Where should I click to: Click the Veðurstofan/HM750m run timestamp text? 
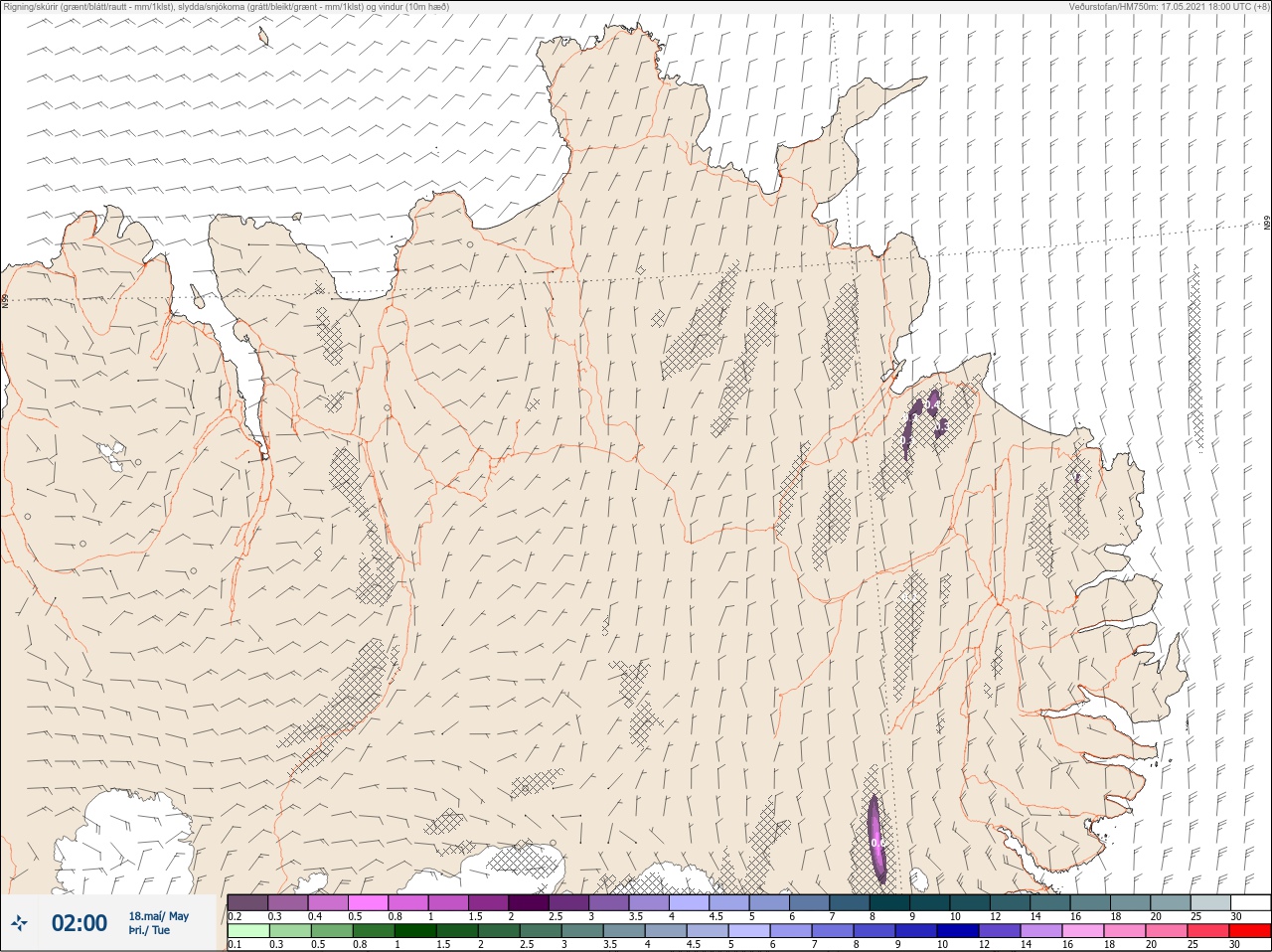coord(1169,6)
